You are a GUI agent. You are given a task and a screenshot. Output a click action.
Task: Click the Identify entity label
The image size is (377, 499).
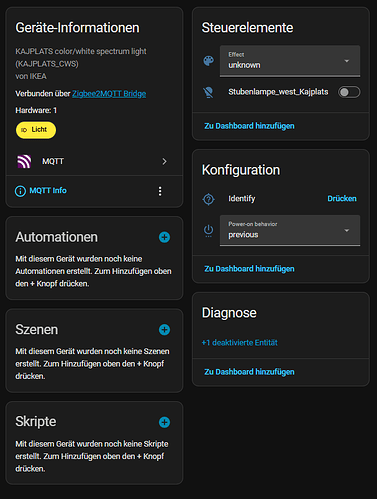pyautogui.click(x=242, y=199)
